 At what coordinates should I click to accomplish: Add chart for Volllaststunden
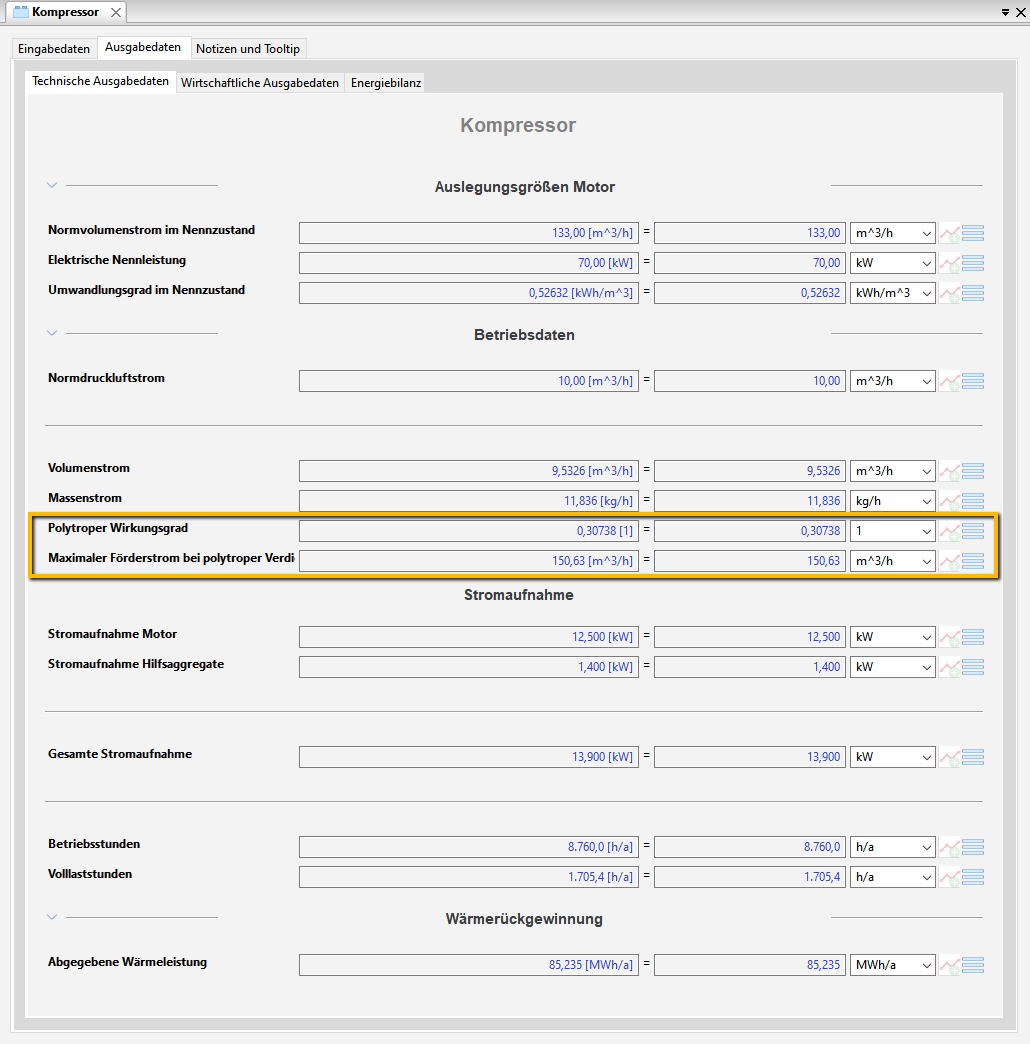coord(949,877)
